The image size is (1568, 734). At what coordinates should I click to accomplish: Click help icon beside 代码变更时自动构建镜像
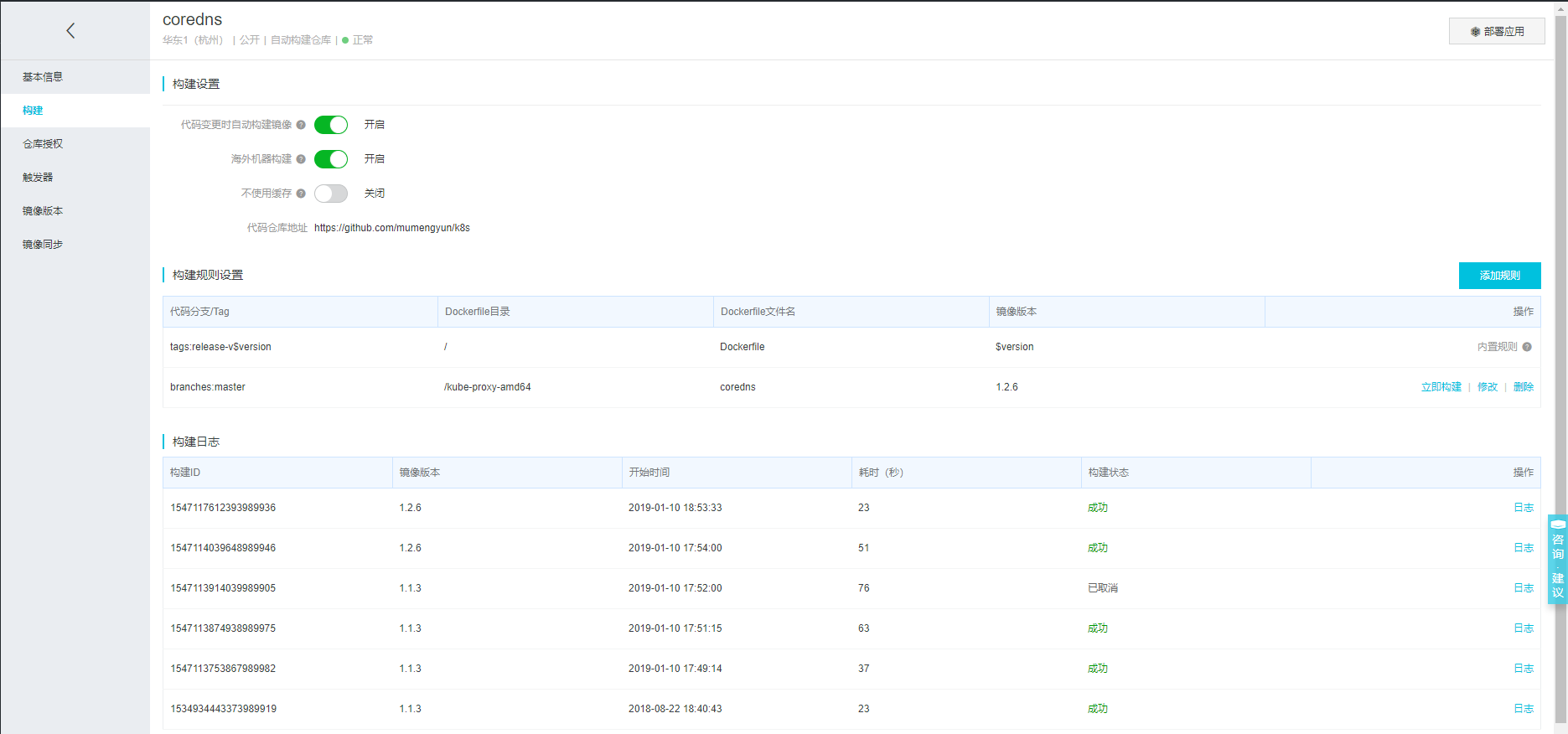tap(301, 125)
